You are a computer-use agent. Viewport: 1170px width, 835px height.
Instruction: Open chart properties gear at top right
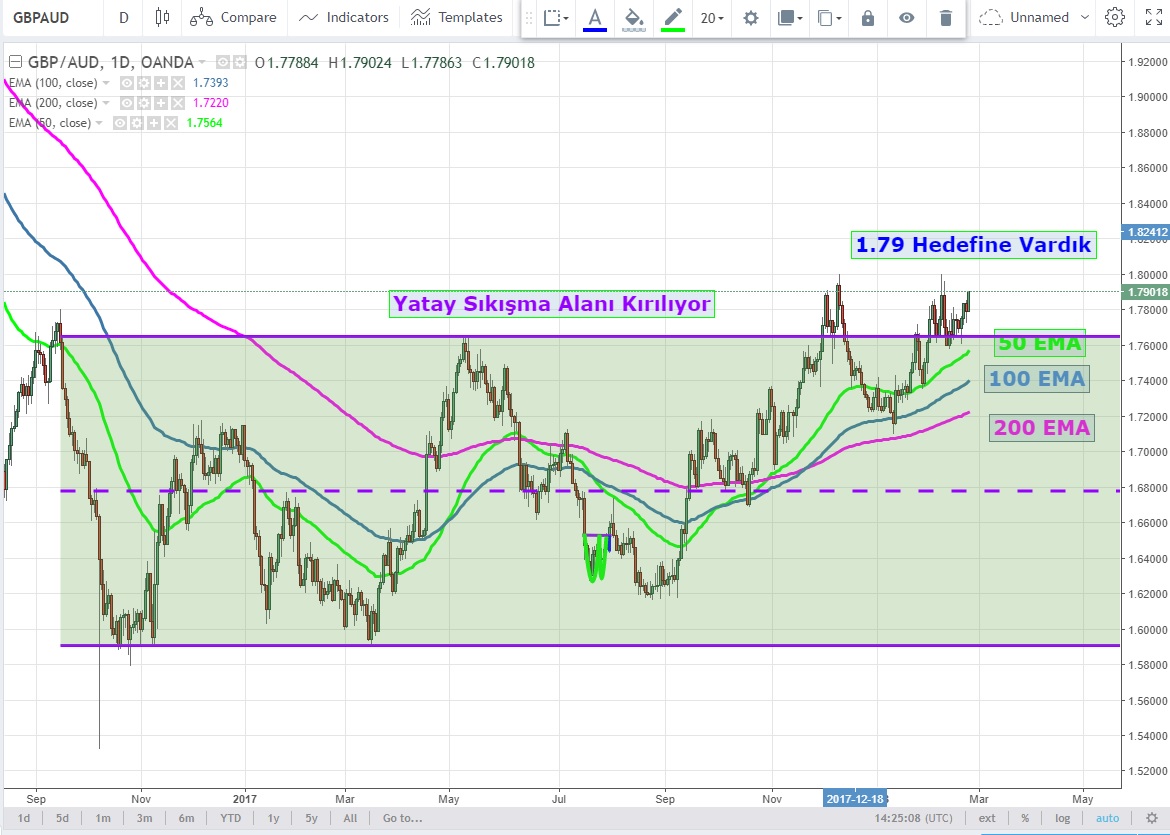[x=1114, y=17]
